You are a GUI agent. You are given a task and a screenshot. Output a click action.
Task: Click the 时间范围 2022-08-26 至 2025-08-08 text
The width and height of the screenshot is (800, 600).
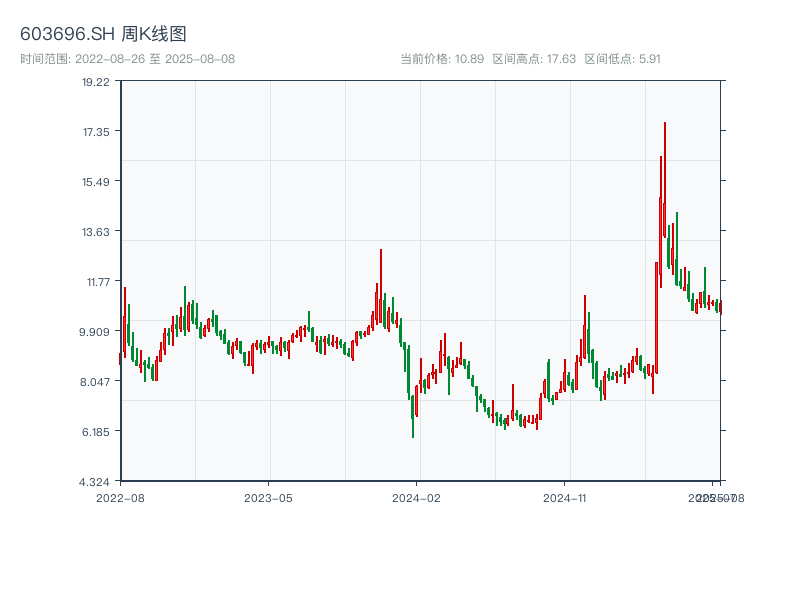[x=128, y=59]
